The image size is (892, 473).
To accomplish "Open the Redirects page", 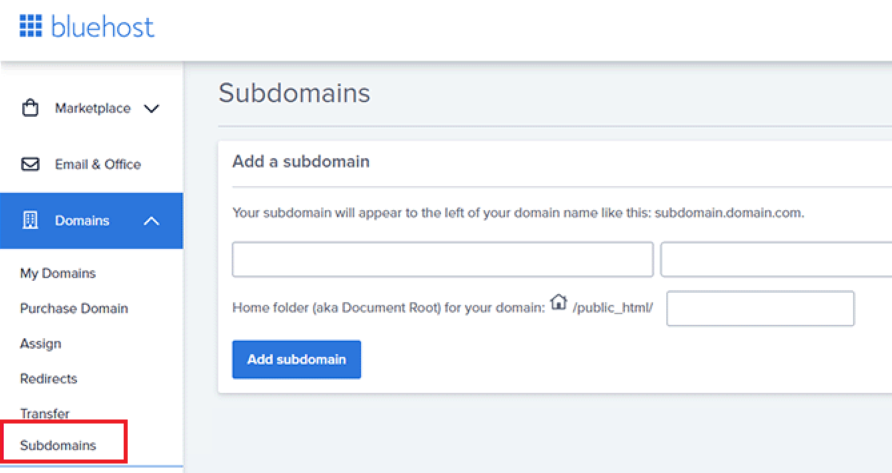I will (x=48, y=378).
